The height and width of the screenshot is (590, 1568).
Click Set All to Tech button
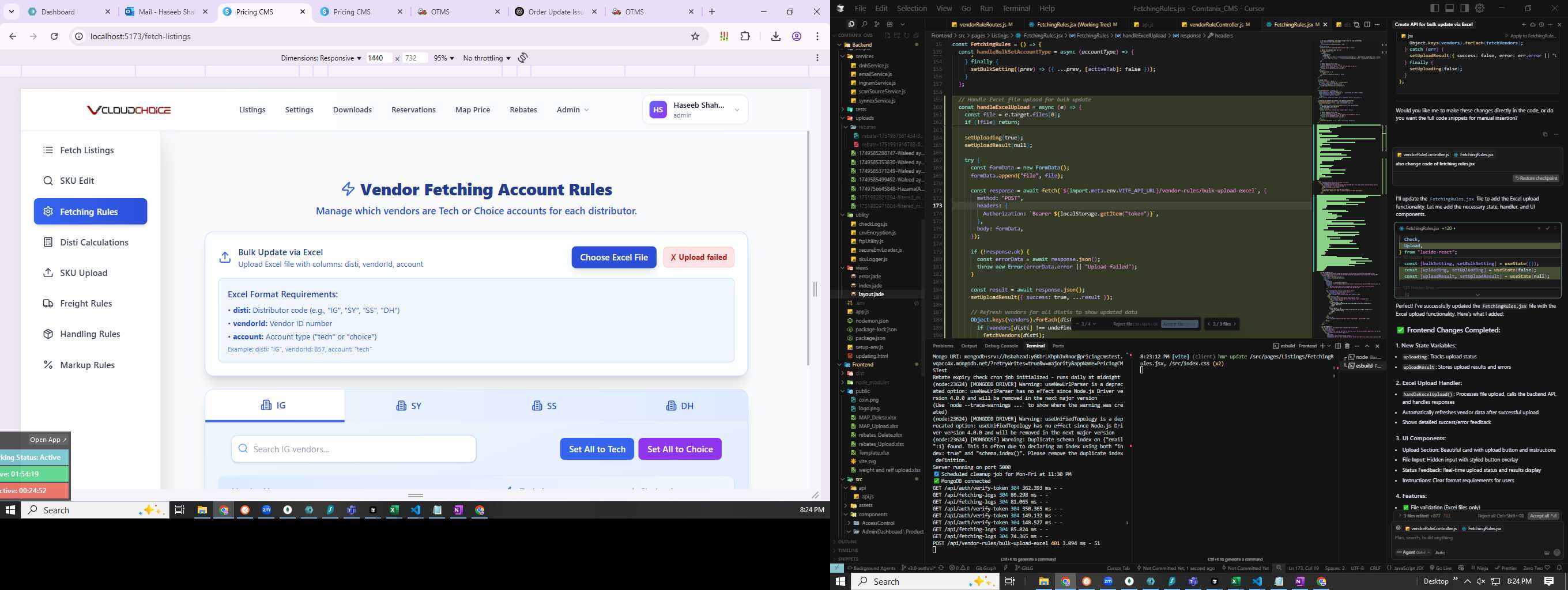click(597, 449)
